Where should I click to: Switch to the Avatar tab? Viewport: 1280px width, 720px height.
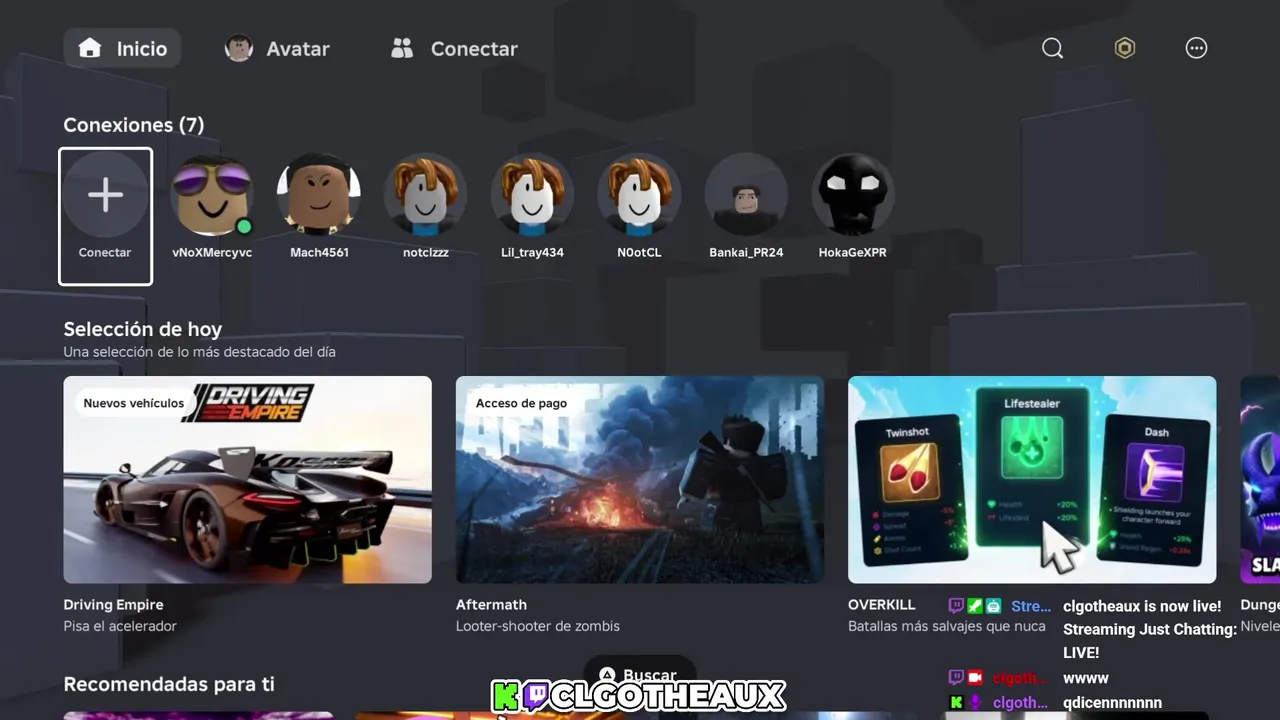tap(277, 48)
